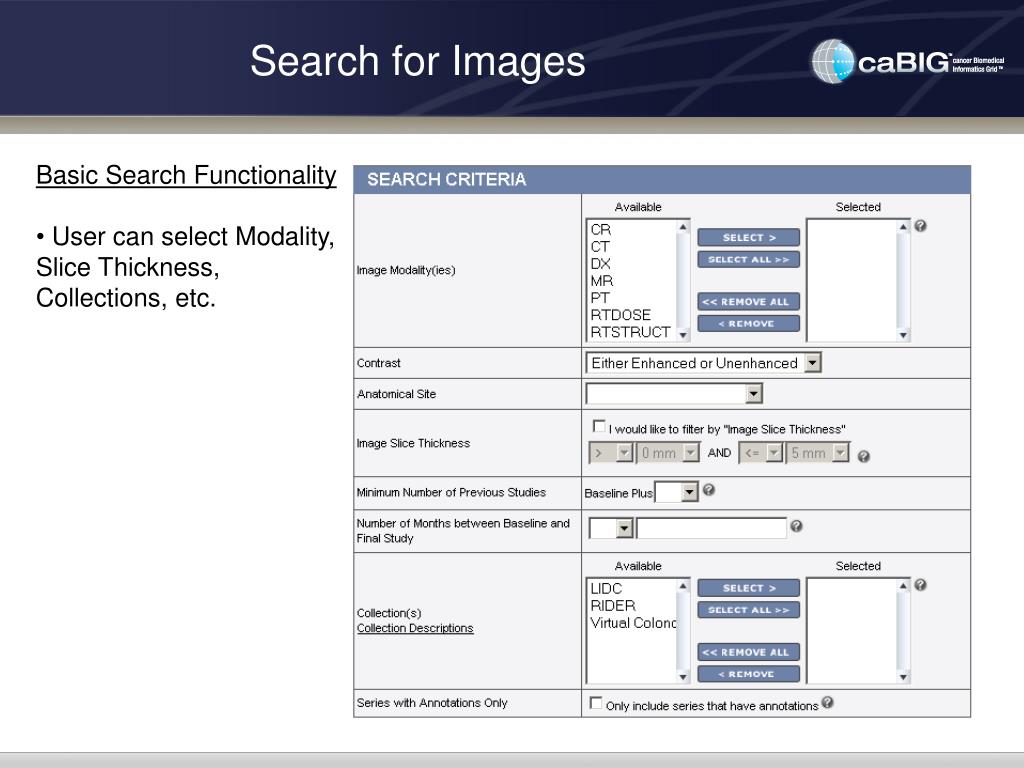Image resolution: width=1024 pixels, height=768 pixels.
Task: Select DX in available modalities
Action: click(600, 264)
